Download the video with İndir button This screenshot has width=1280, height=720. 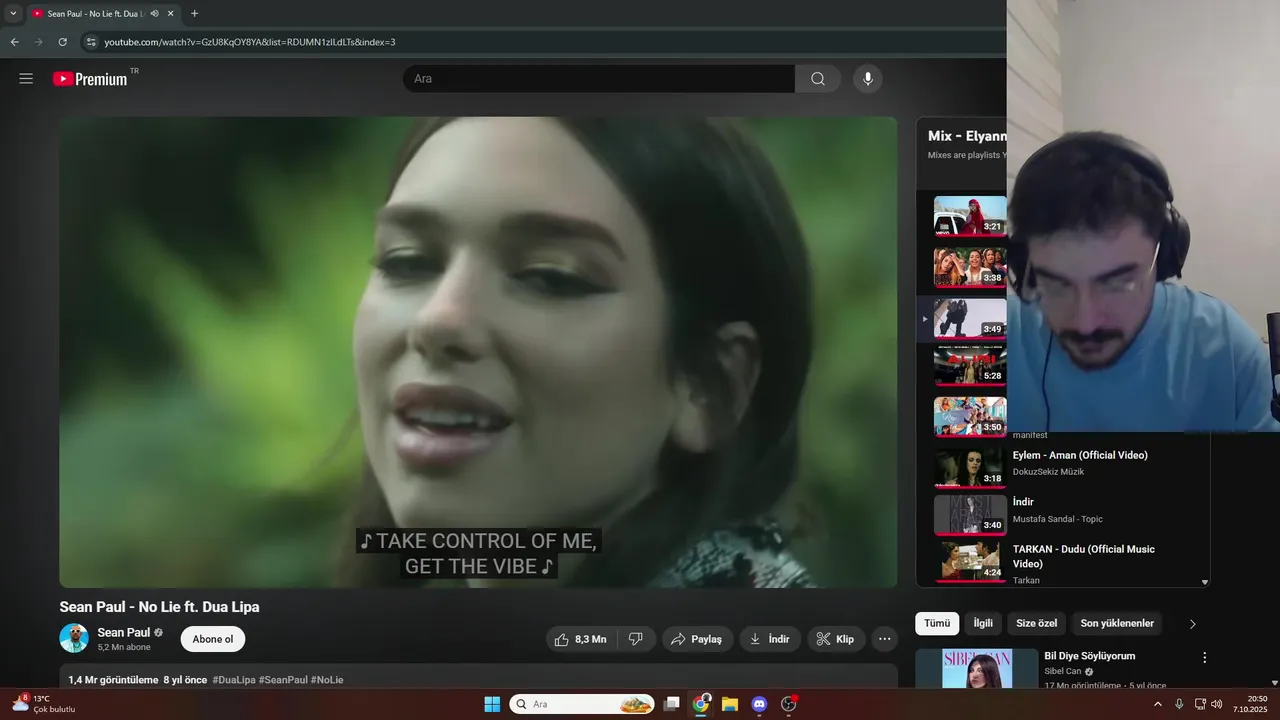770,639
